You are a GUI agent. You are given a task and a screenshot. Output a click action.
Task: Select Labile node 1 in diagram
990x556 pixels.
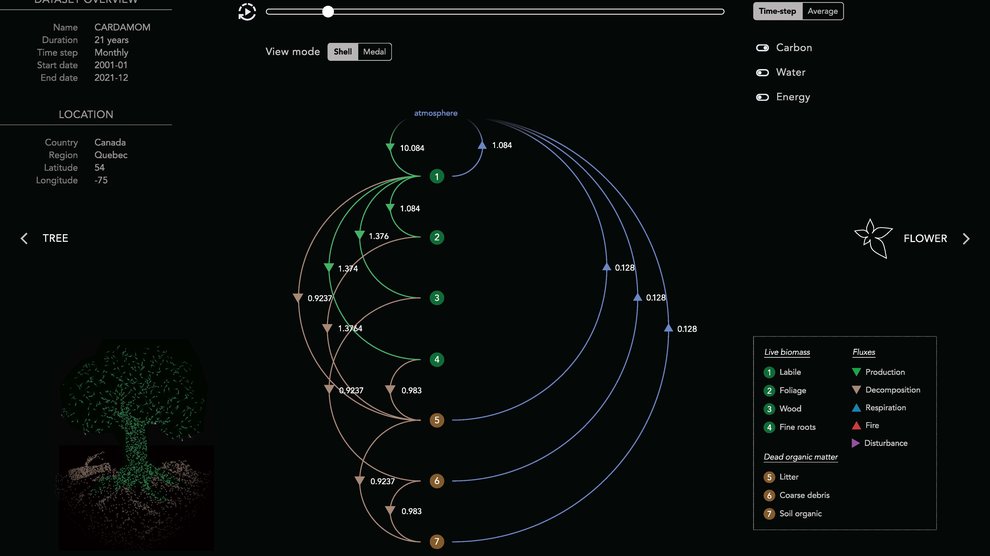pos(436,177)
